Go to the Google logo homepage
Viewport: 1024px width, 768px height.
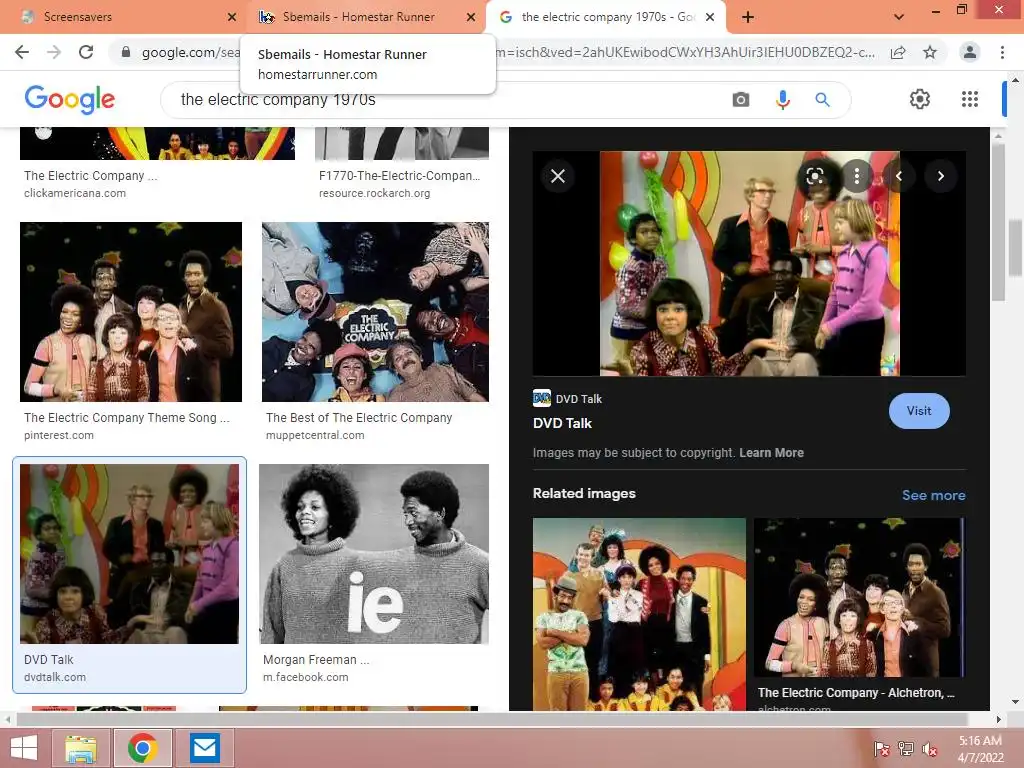(x=69, y=99)
